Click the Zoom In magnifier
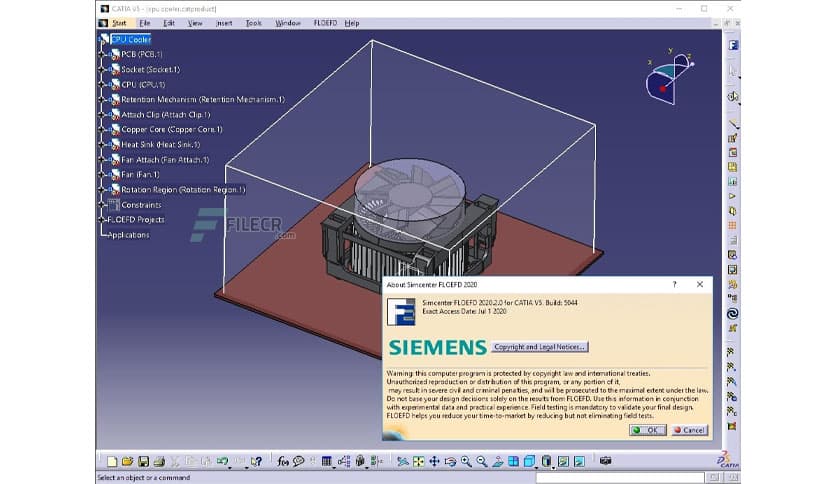Image resolution: width=836 pixels, height=484 pixels. pyautogui.click(x=466, y=461)
